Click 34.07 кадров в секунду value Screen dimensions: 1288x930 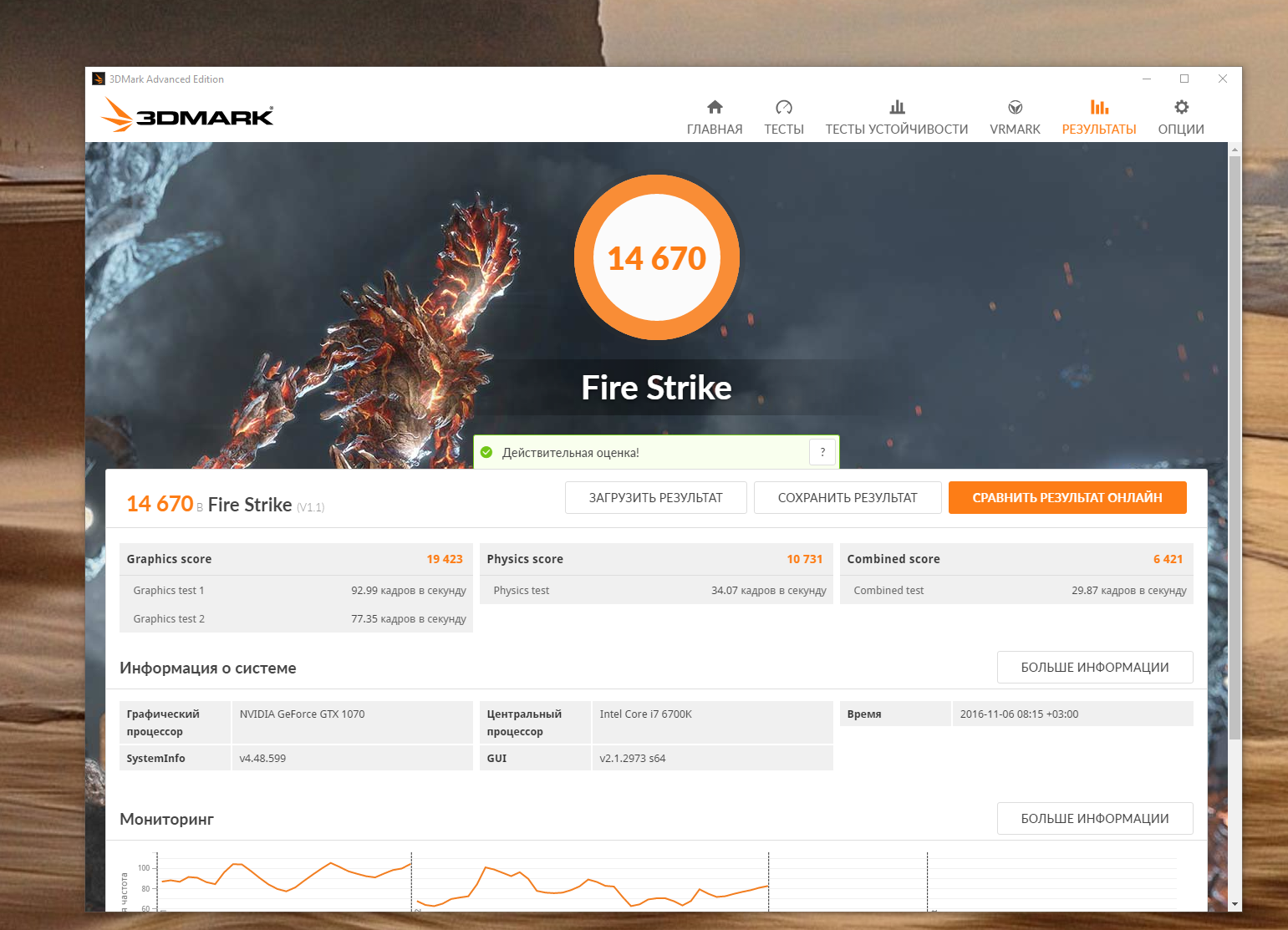point(769,590)
